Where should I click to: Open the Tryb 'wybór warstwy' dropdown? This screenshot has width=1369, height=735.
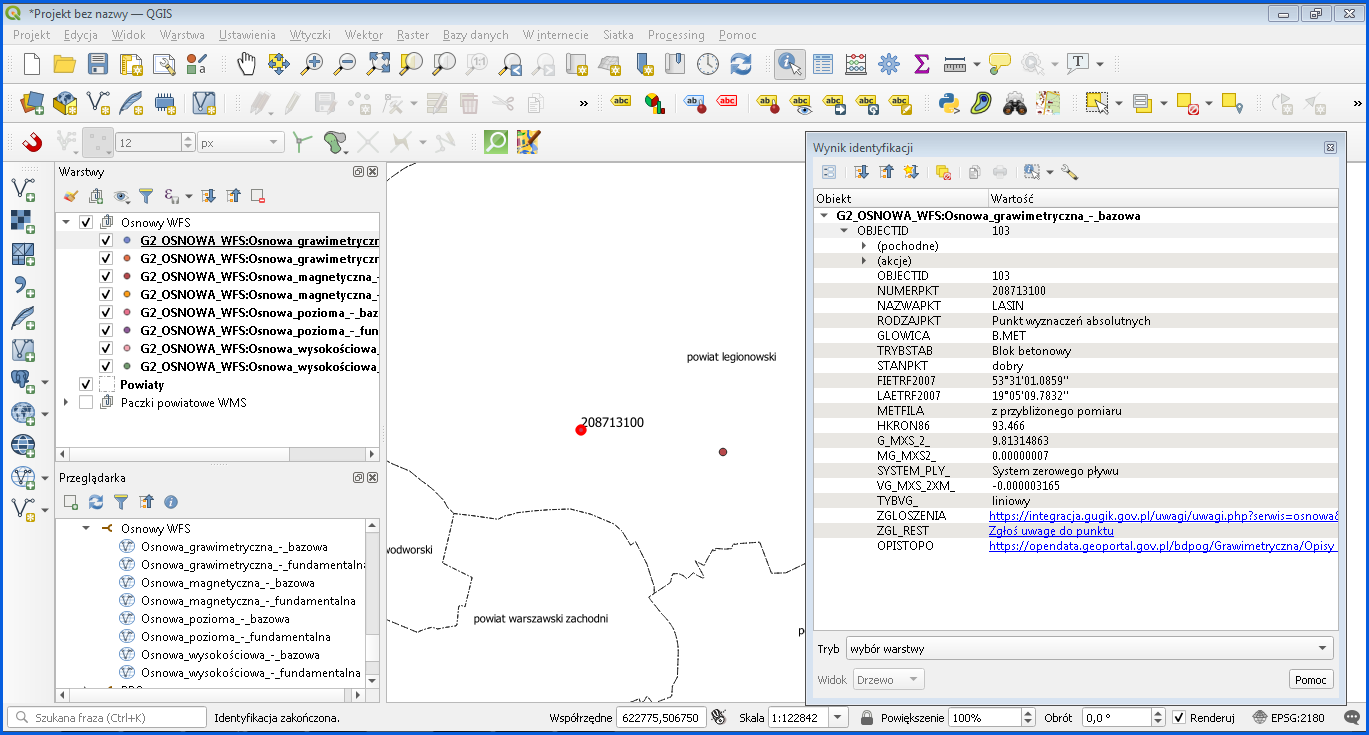pyautogui.click(x=1090, y=648)
